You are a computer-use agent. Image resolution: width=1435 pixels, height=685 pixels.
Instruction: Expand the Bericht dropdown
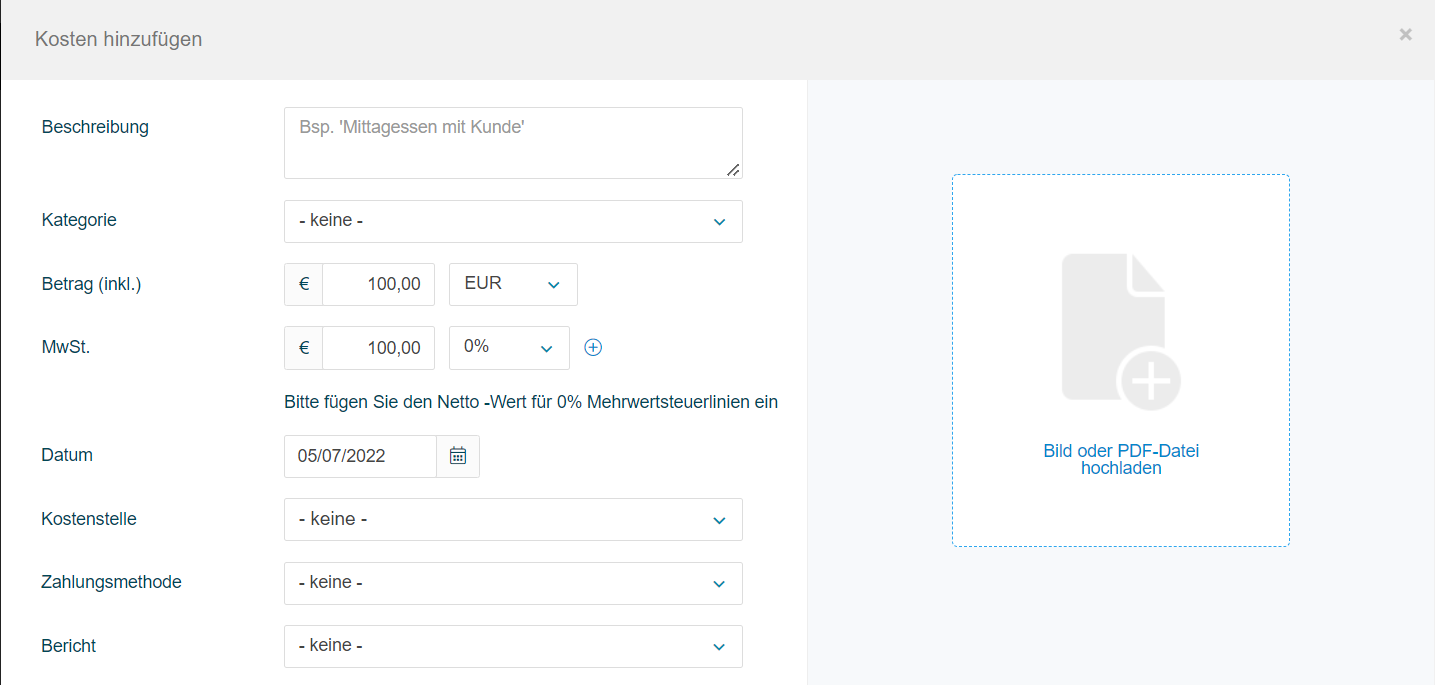click(513, 646)
